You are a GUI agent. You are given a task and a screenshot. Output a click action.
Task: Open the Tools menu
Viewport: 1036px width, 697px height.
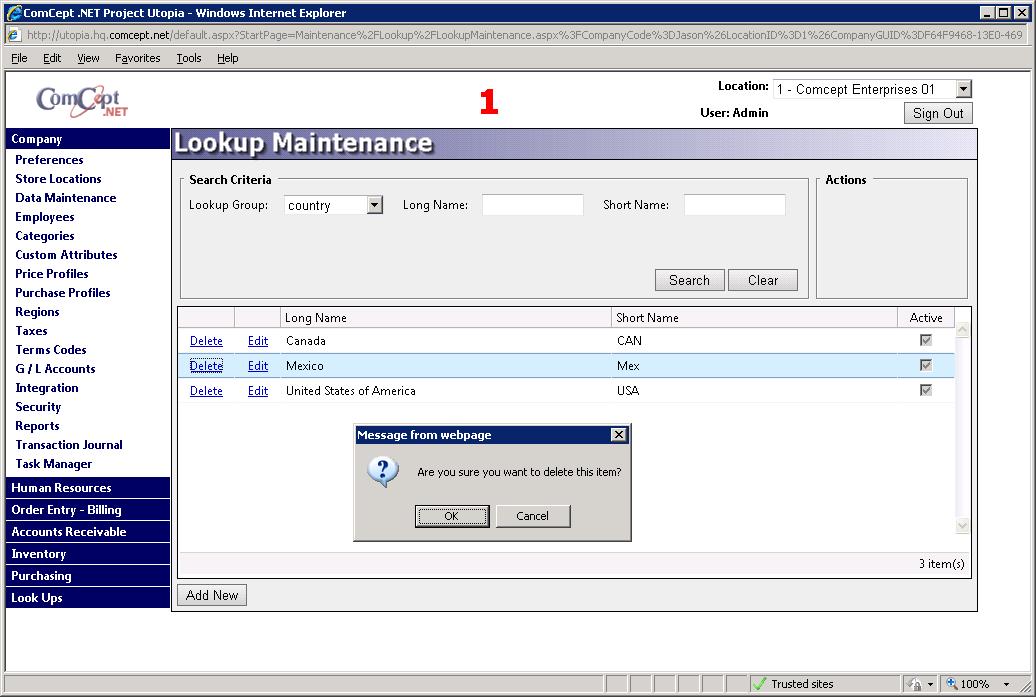(189, 58)
